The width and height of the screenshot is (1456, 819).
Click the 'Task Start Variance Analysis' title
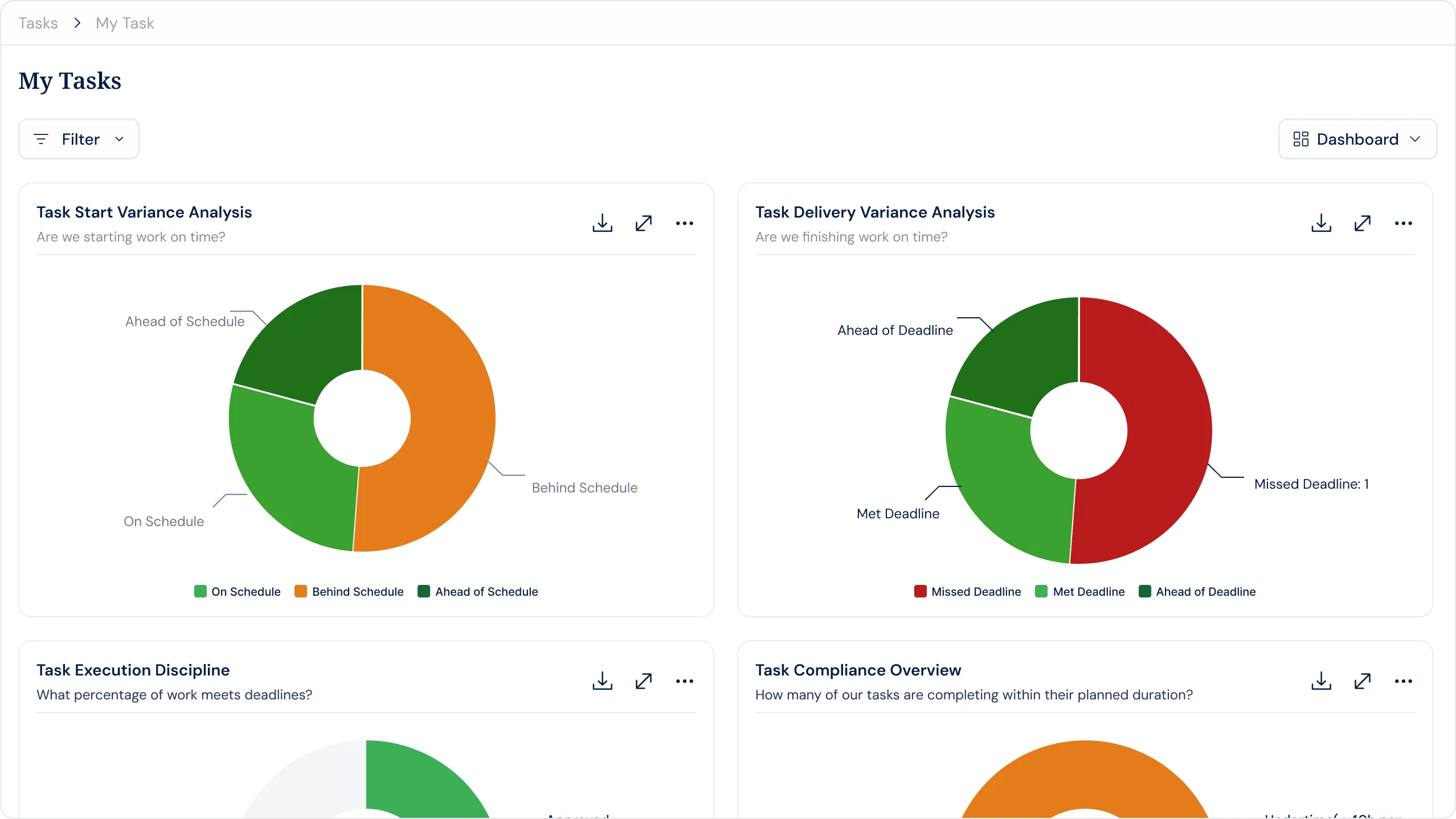[144, 212]
